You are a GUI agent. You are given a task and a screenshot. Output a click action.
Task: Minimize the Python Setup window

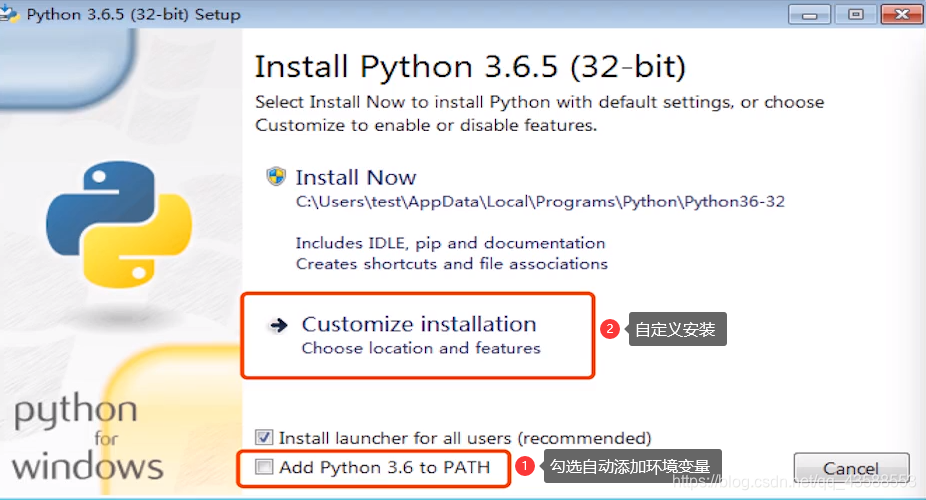(x=809, y=14)
